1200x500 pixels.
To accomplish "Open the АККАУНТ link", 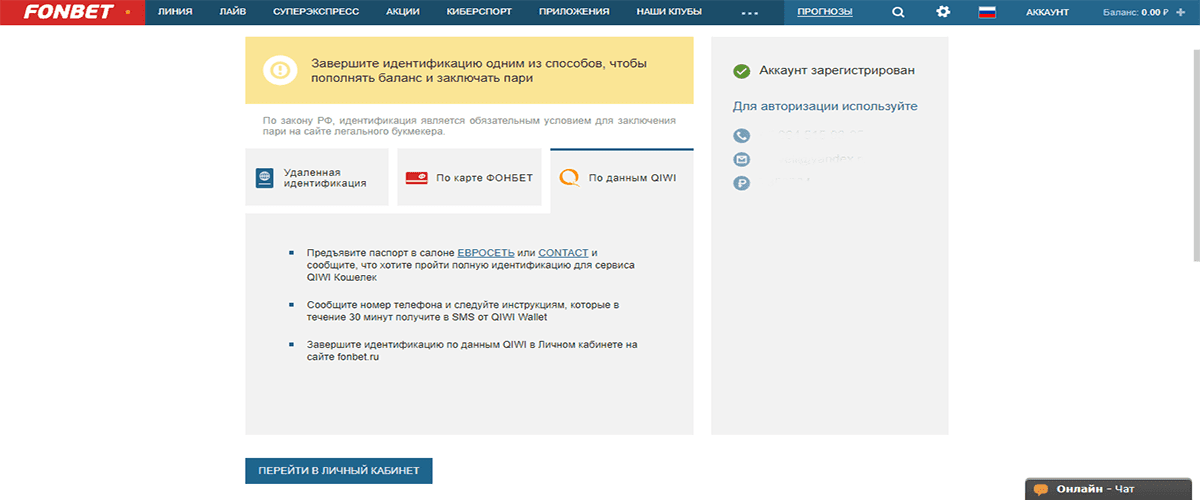I will coord(1047,12).
